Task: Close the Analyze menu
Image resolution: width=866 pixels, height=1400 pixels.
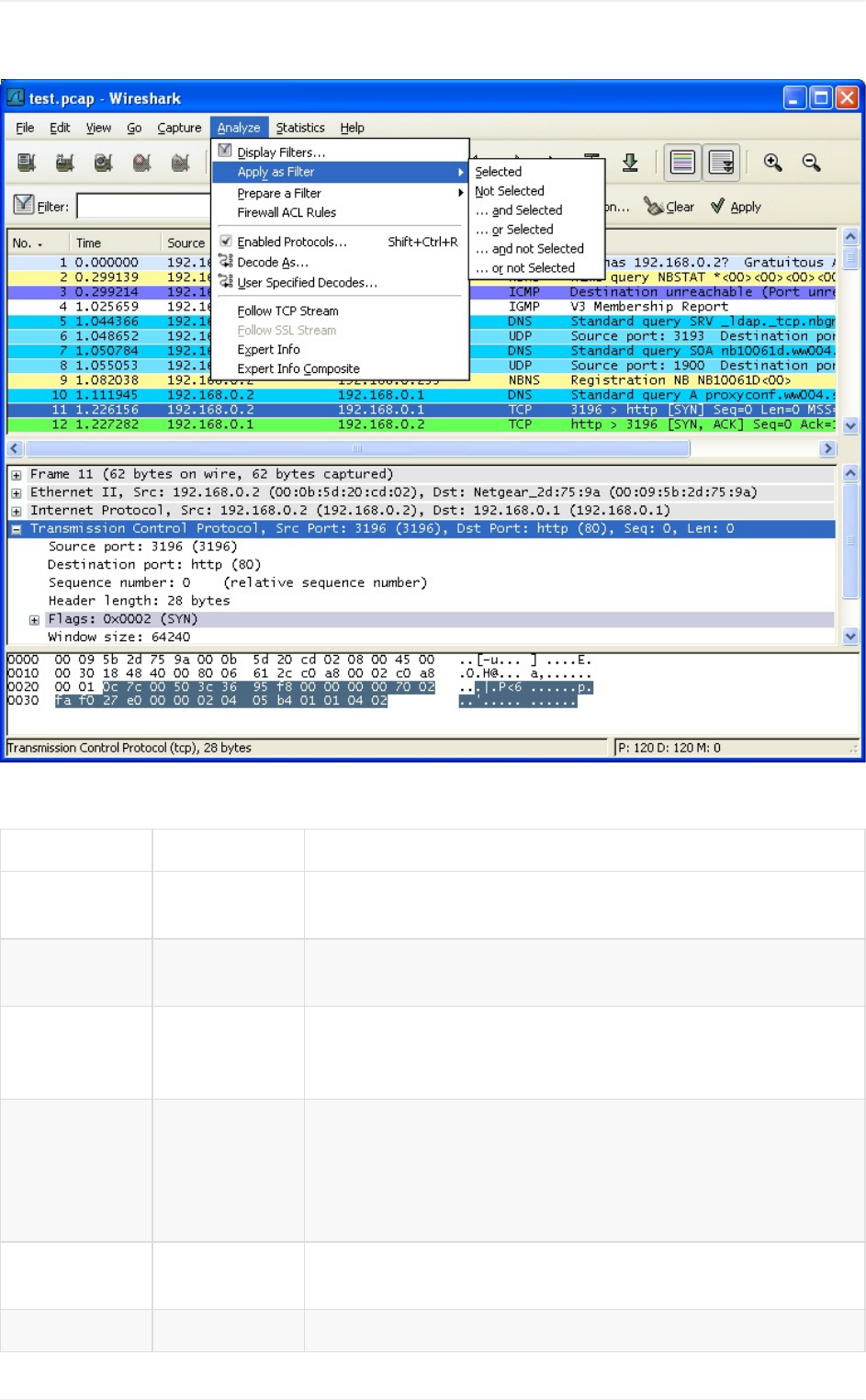Action: (x=239, y=128)
